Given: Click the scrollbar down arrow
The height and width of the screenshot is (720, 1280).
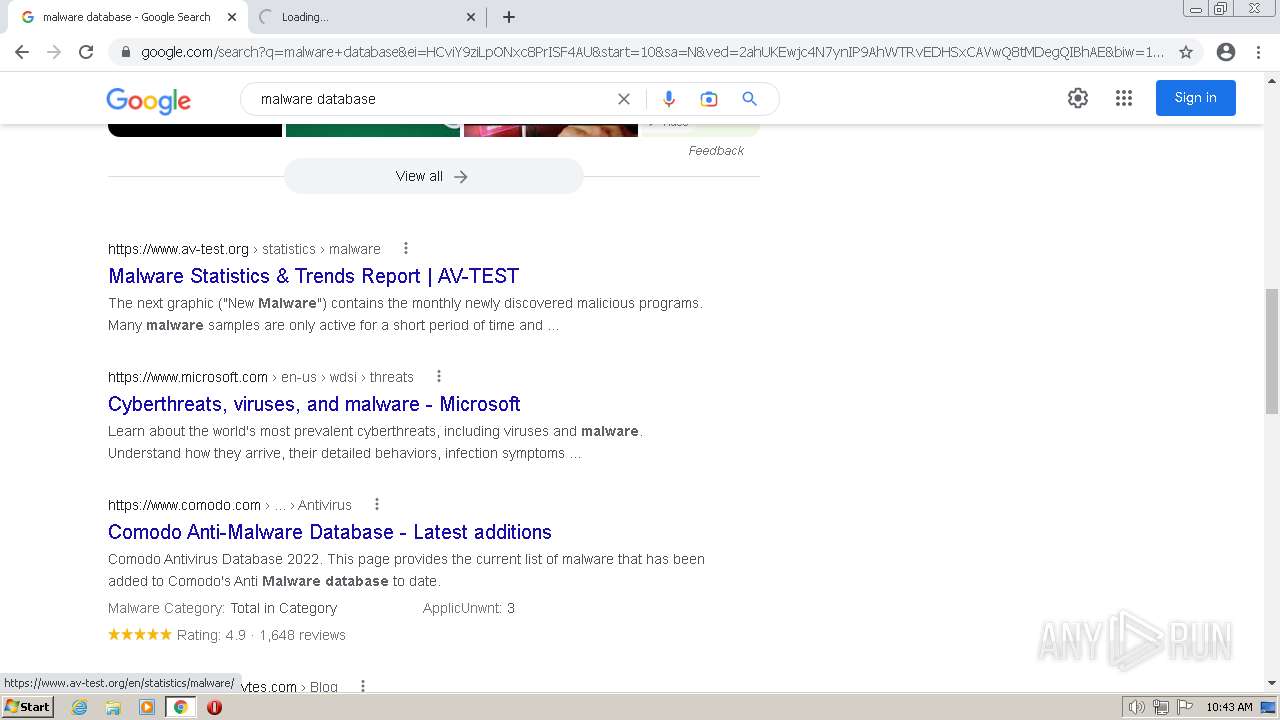Looking at the screenshot, I should [1272, 684].
